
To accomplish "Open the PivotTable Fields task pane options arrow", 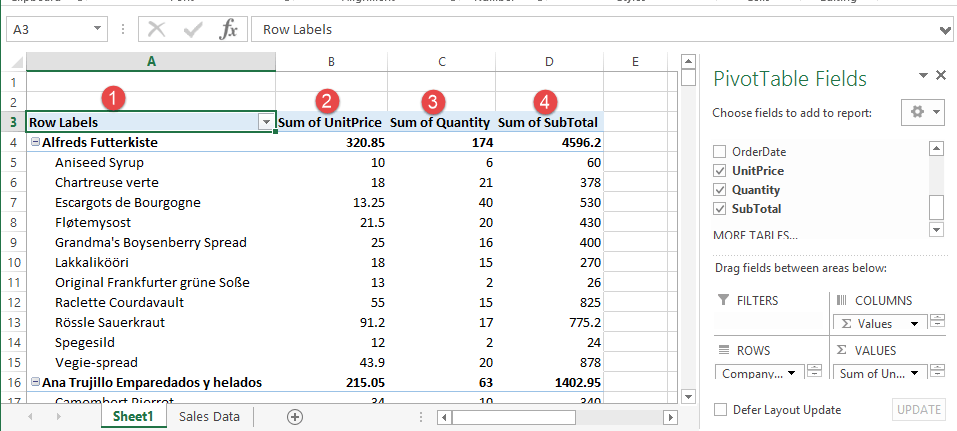I will [x=922, y=76].
